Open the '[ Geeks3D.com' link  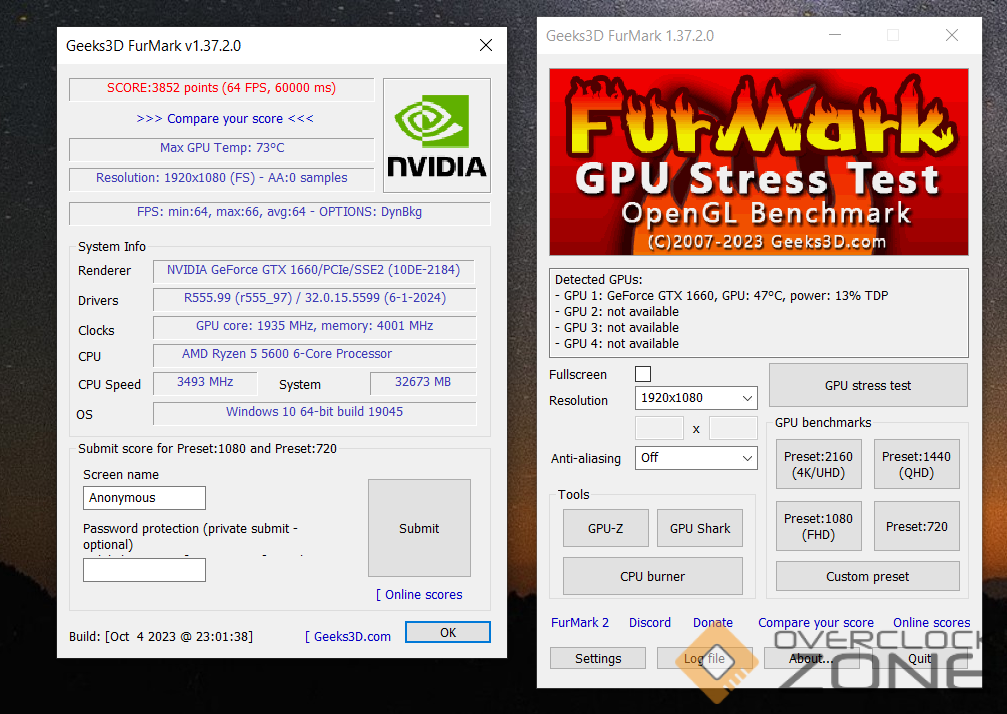(347, 636)
